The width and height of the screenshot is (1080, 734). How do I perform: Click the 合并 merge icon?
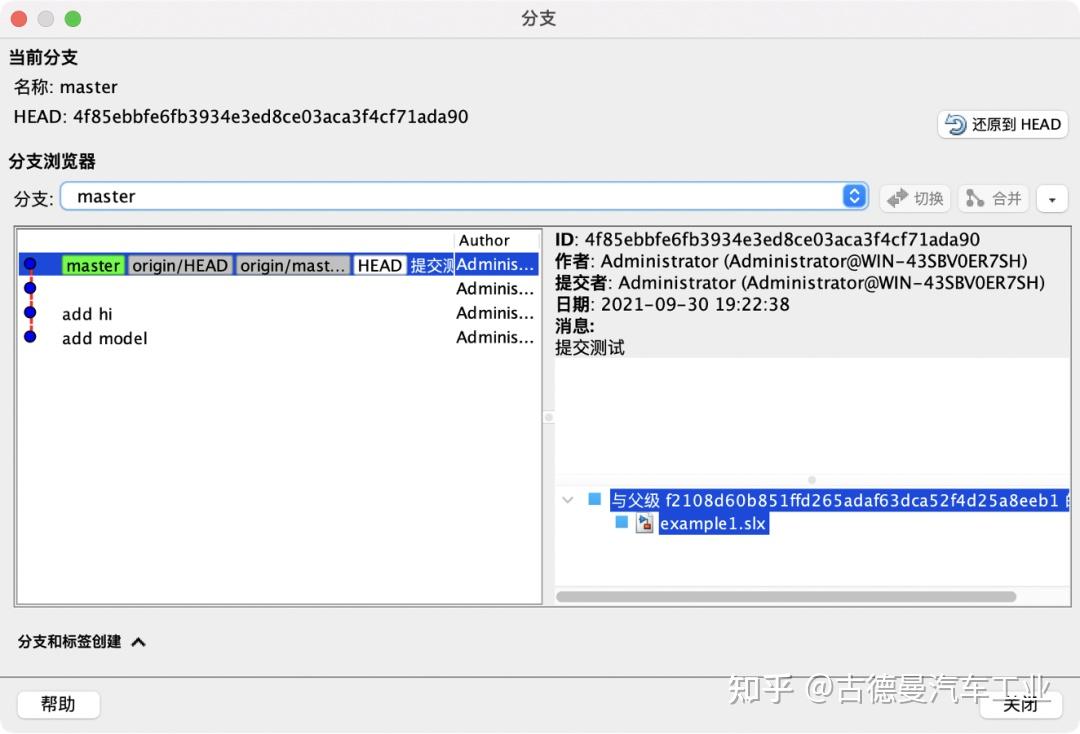[977, 198]
